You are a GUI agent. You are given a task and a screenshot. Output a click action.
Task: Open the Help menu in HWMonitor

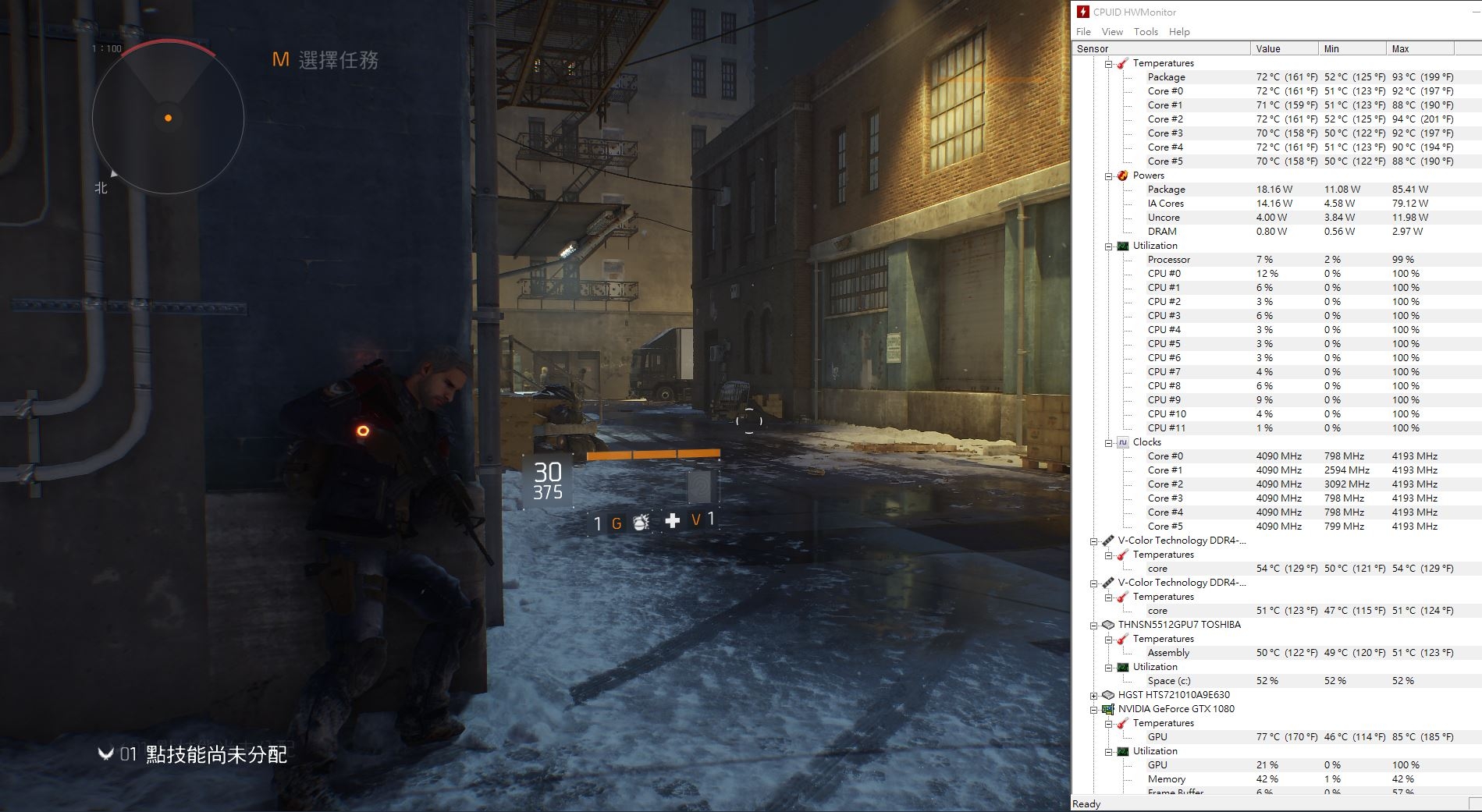(x=1179, y=31)
